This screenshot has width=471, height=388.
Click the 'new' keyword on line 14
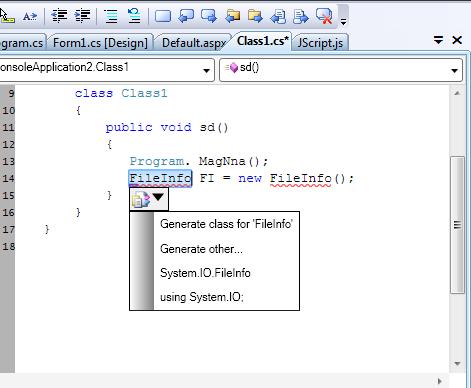coord(250,179)
